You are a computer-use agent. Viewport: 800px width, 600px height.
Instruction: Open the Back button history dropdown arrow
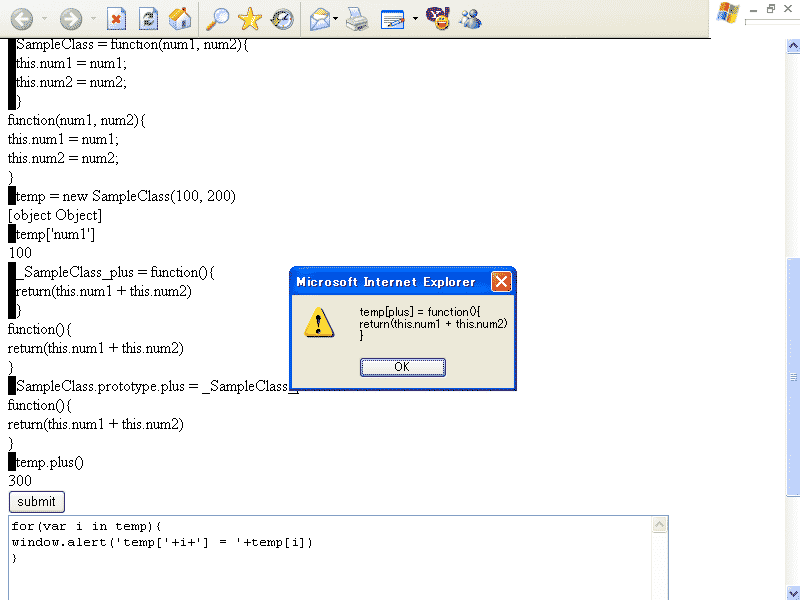(44, 19)
